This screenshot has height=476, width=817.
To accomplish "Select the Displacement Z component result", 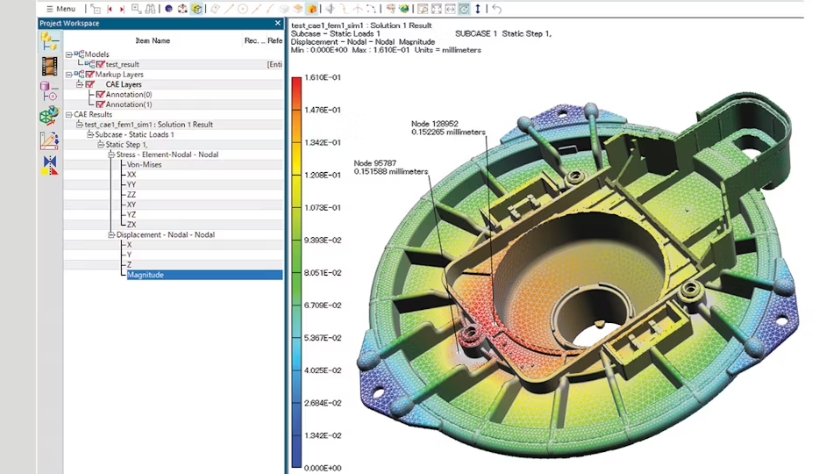I will pyautogui.click(x=129, y=264).
